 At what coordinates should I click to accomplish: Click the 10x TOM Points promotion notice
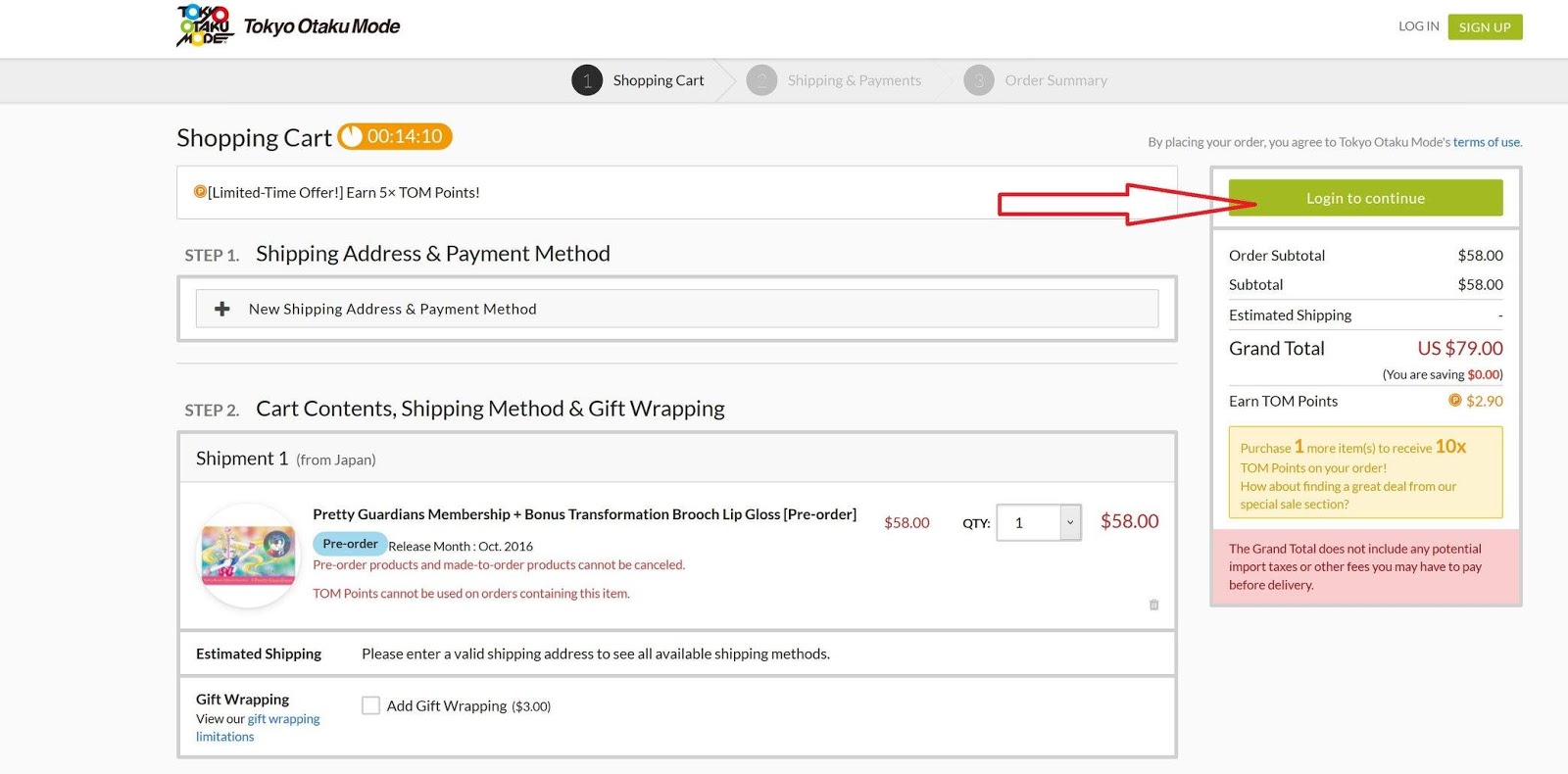[x=1365, y=472]
